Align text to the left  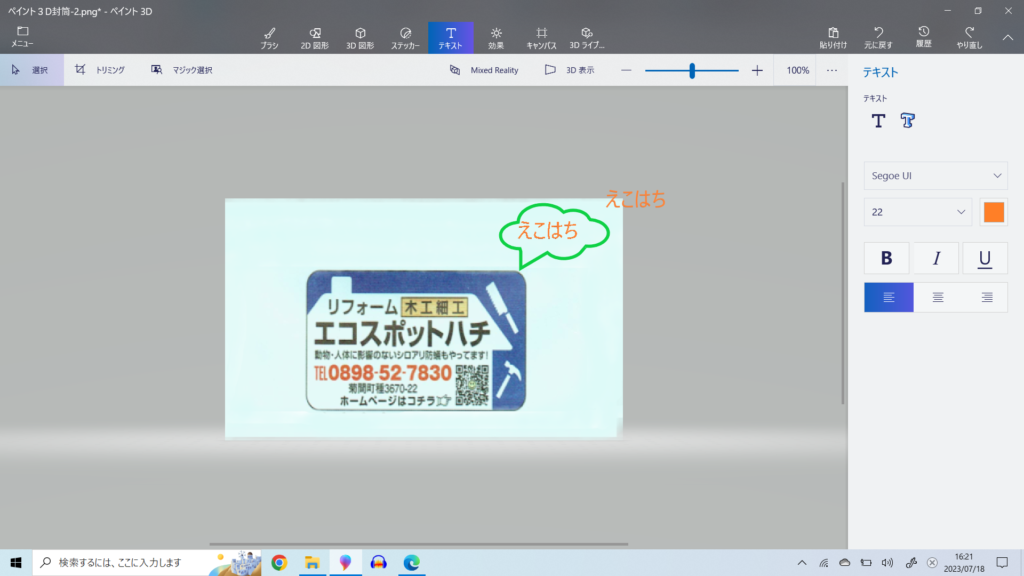point(889,297)
